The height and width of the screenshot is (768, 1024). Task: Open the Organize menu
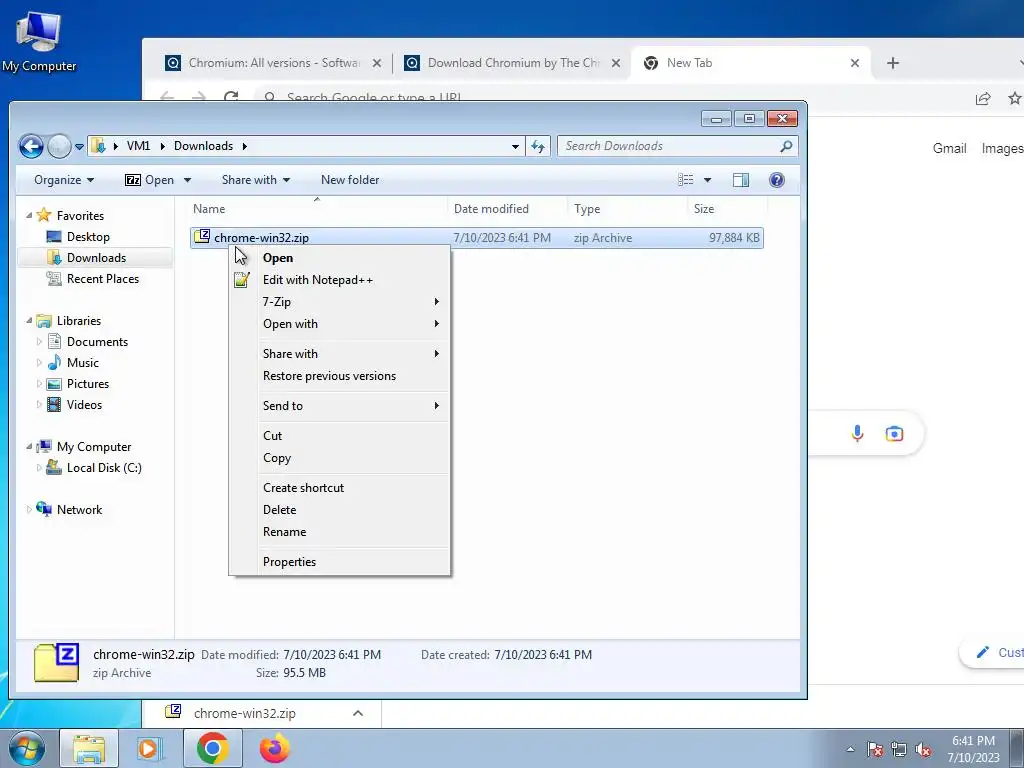coord(64,180)
